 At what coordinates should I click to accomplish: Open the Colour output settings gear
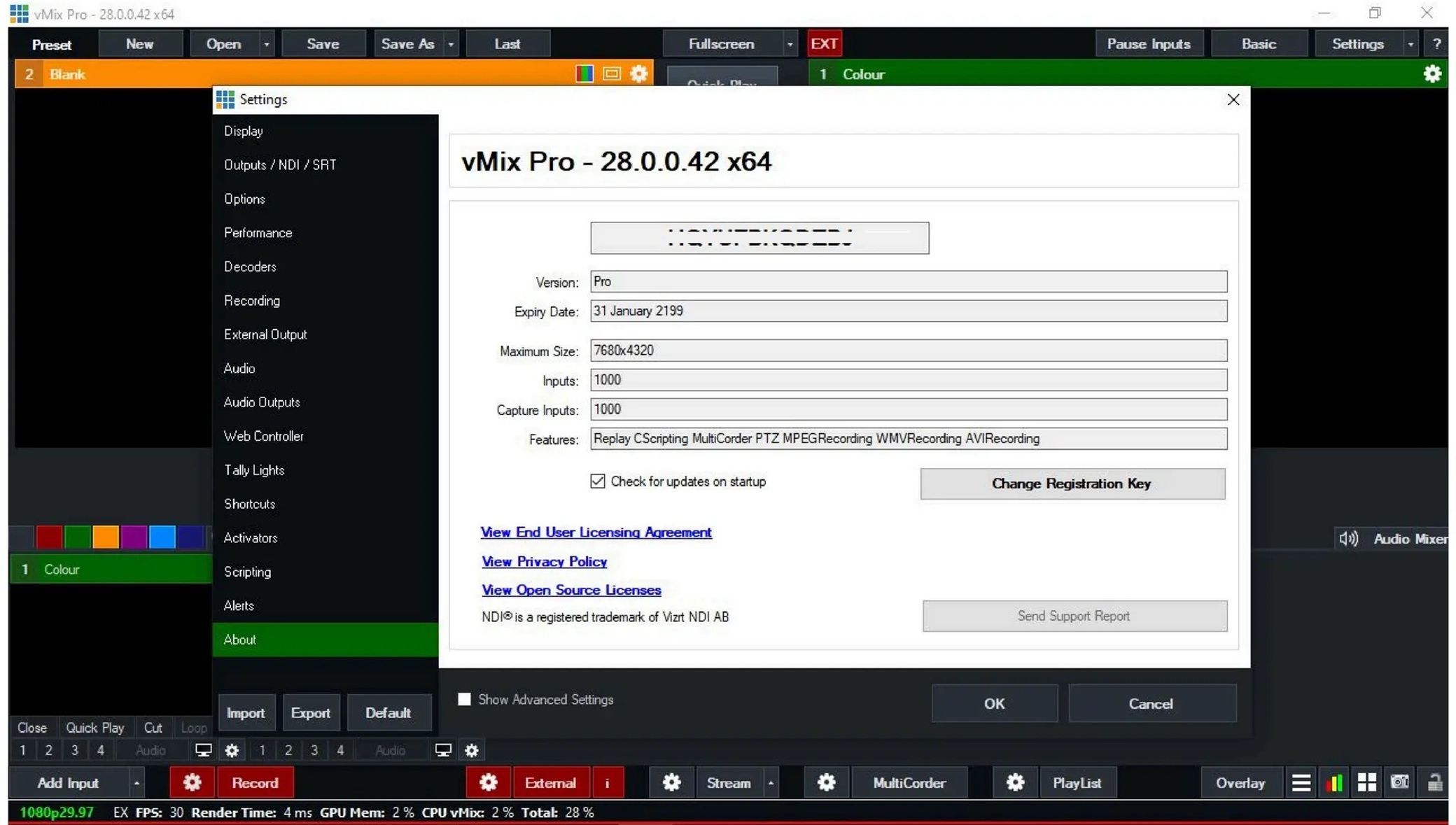tap(1432, 73)
